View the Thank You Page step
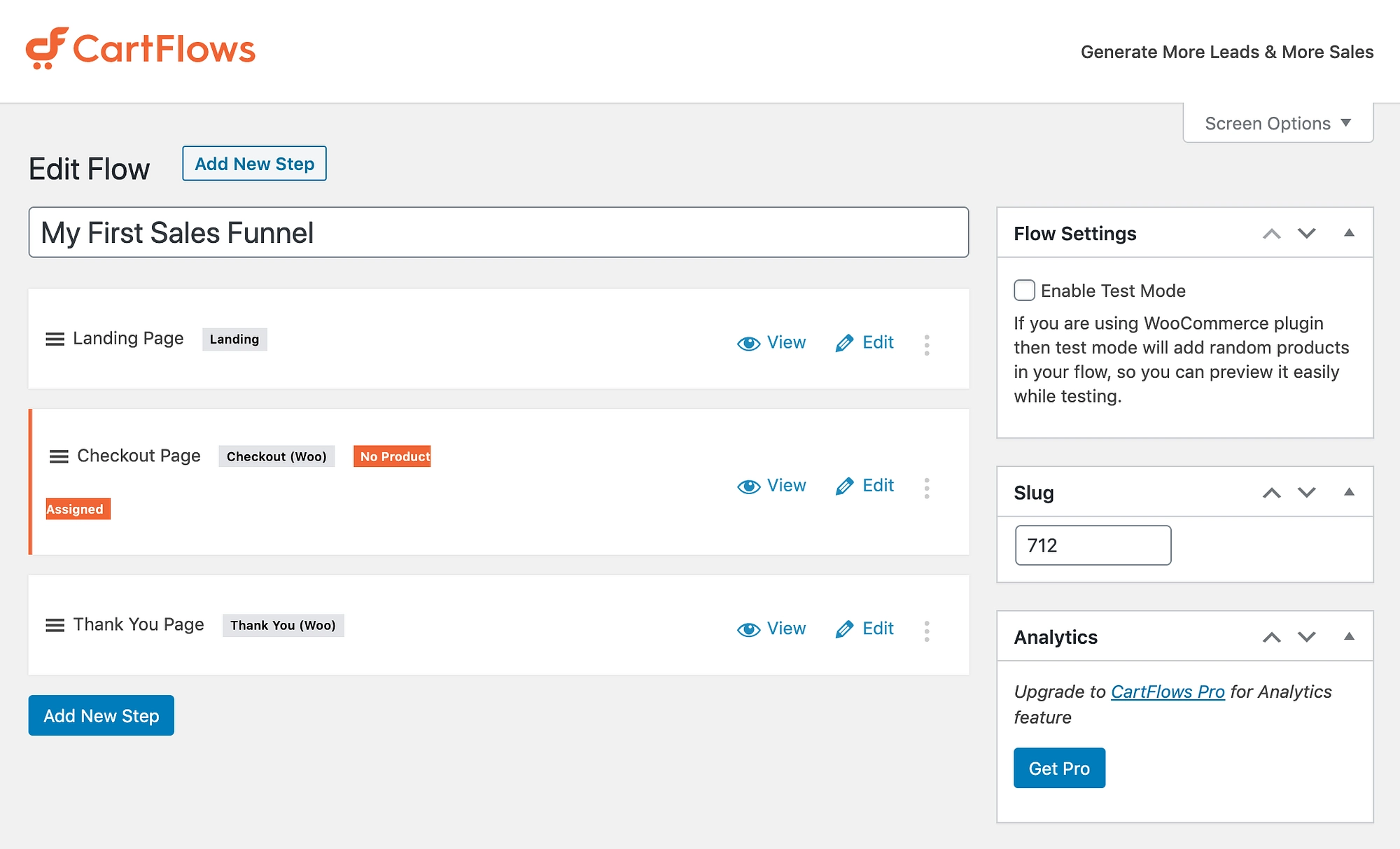Viewport: 1400px width, 849px height. (x=771, y=629)
